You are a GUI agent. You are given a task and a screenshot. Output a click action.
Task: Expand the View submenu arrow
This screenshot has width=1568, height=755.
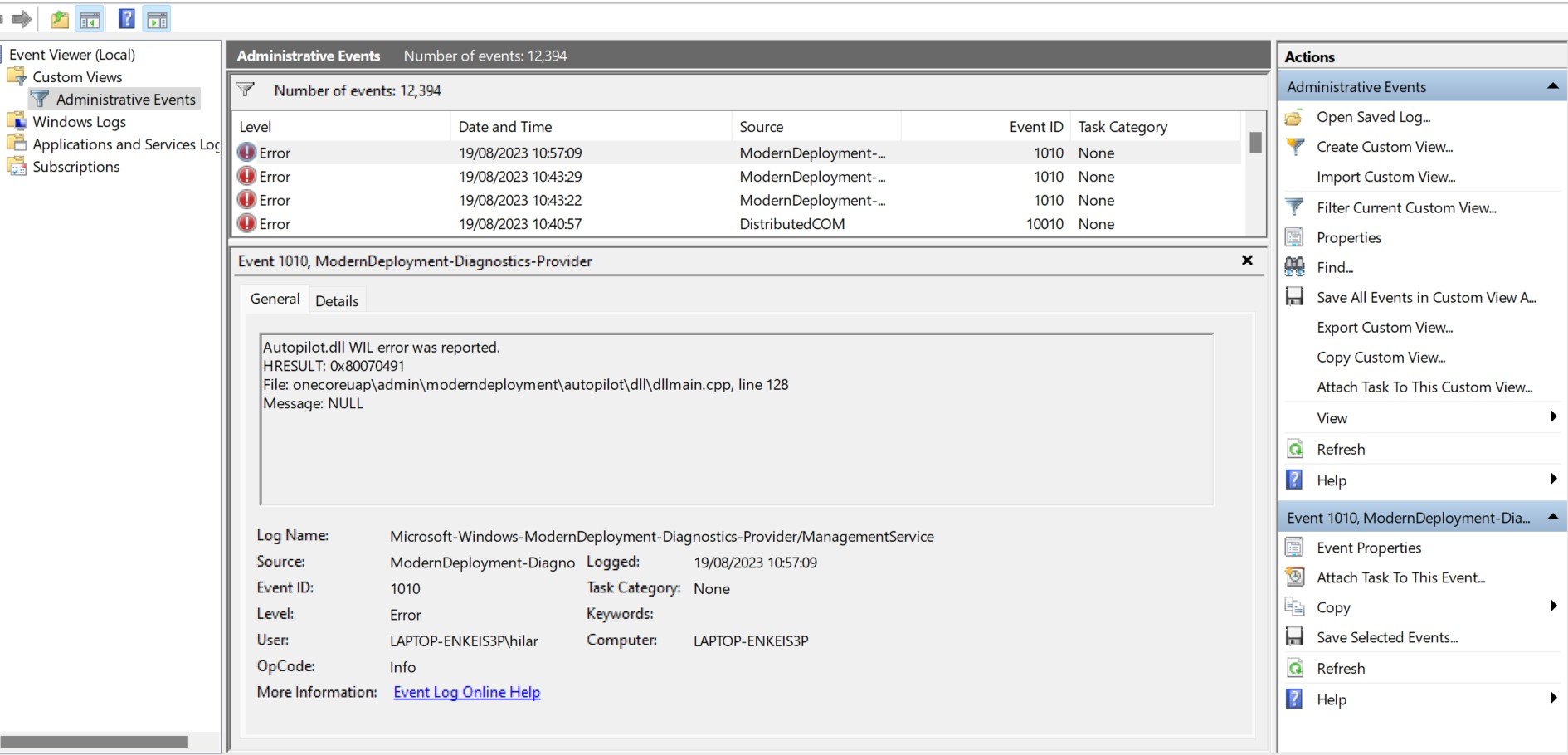click(1553, 417)
